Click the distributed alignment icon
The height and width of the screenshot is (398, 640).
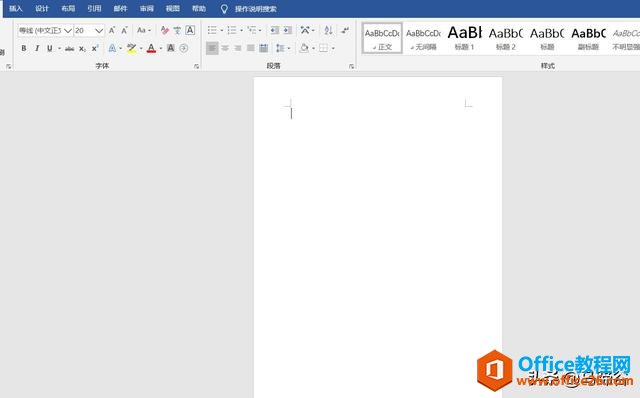coord(264,48)
